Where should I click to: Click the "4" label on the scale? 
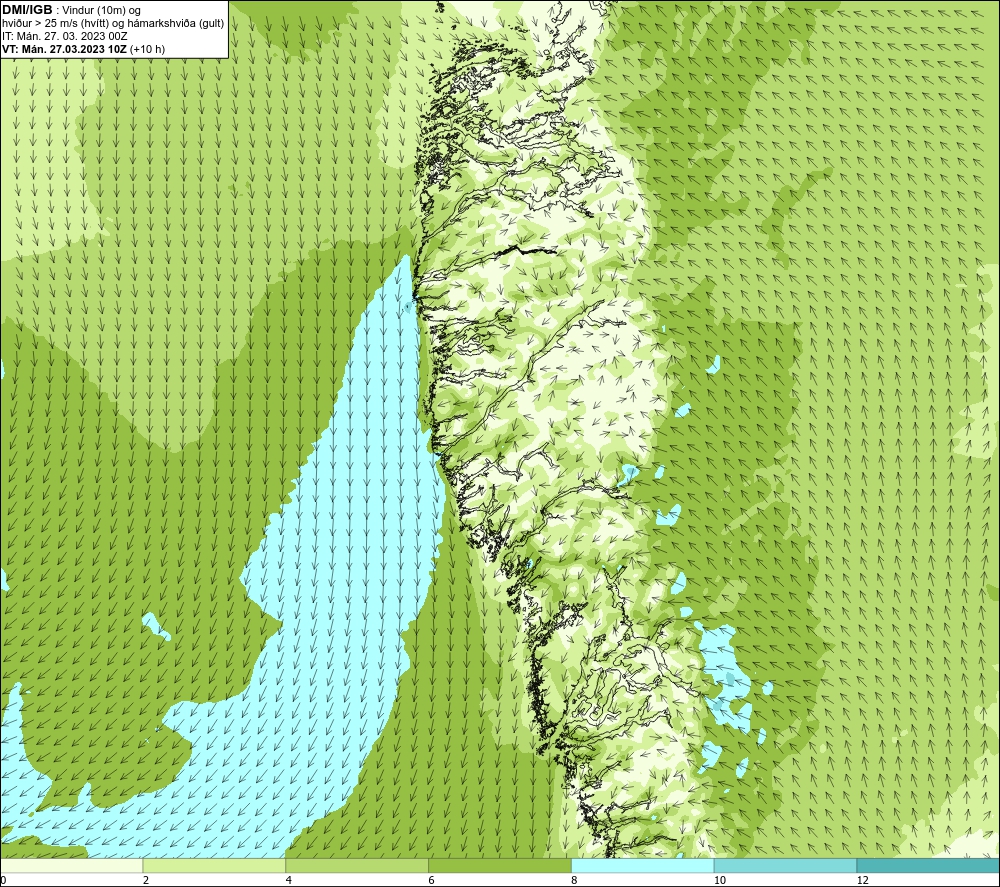(289, 880)
